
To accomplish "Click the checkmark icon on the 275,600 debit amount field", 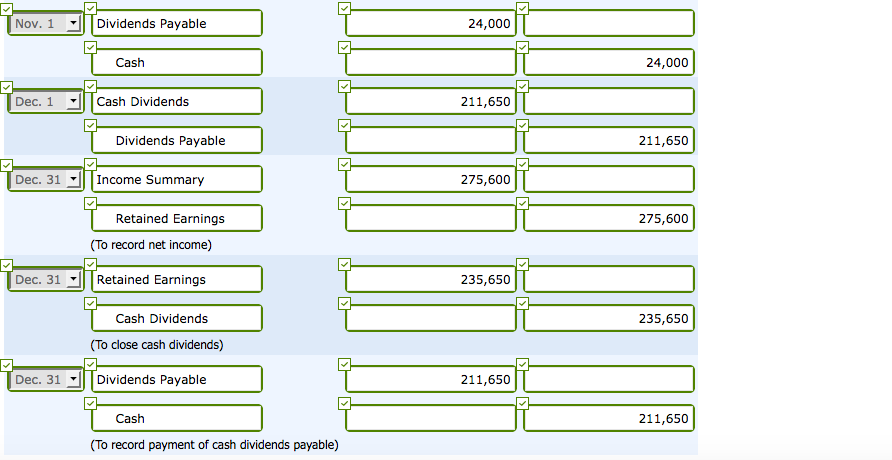I will 344,164.
